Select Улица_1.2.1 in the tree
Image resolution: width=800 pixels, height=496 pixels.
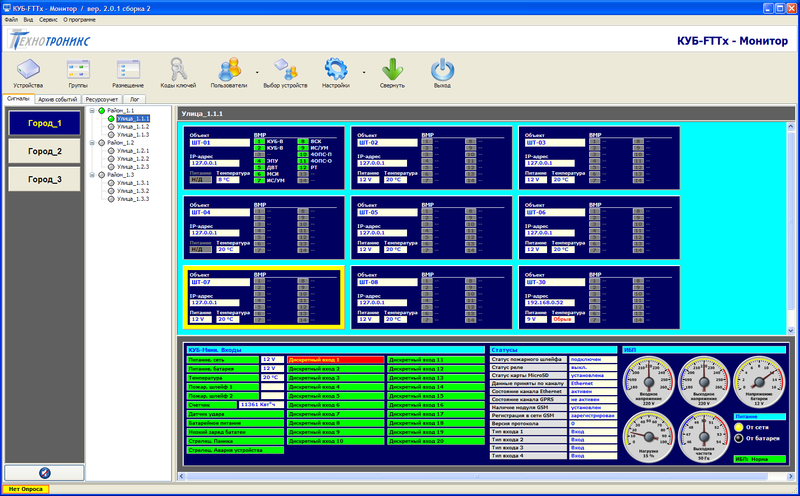(133, 151)
